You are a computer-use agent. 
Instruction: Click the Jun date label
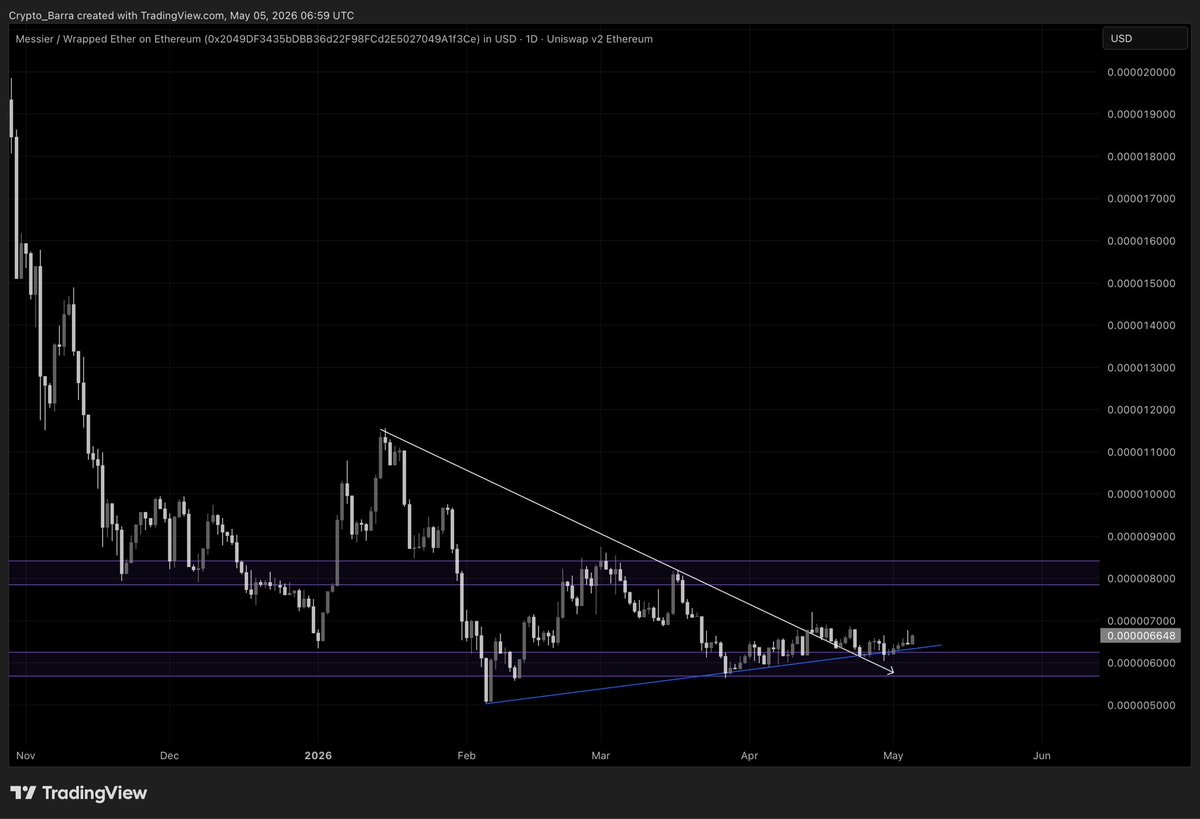point(1042,756)
